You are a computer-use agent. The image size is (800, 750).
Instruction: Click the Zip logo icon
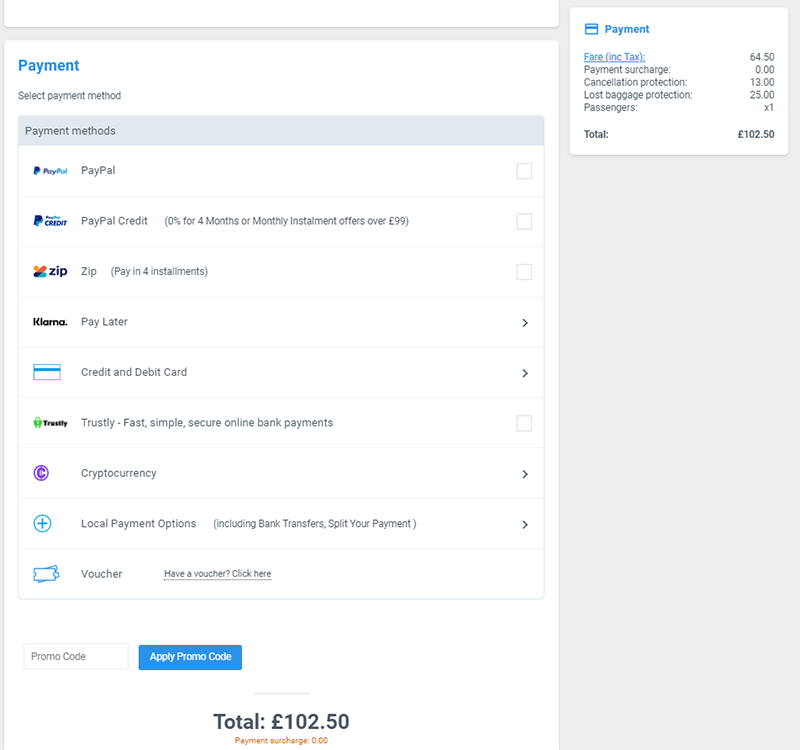[50, 271]
